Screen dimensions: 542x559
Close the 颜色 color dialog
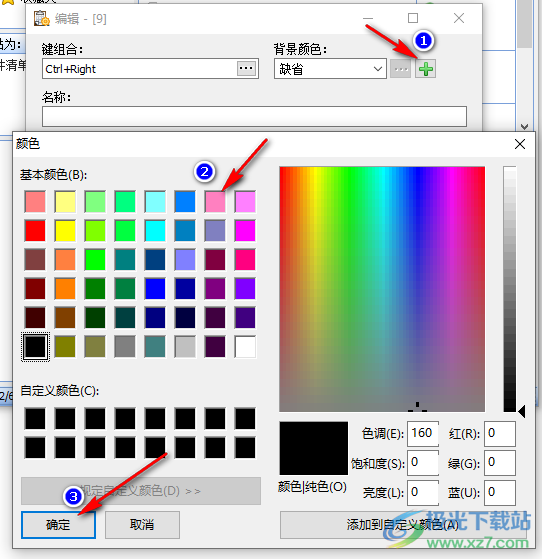[520, 144]
